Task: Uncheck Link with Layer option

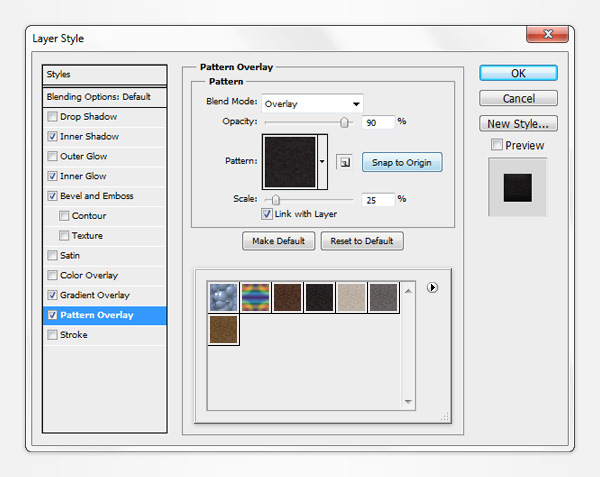Action: tap(267, 214)
